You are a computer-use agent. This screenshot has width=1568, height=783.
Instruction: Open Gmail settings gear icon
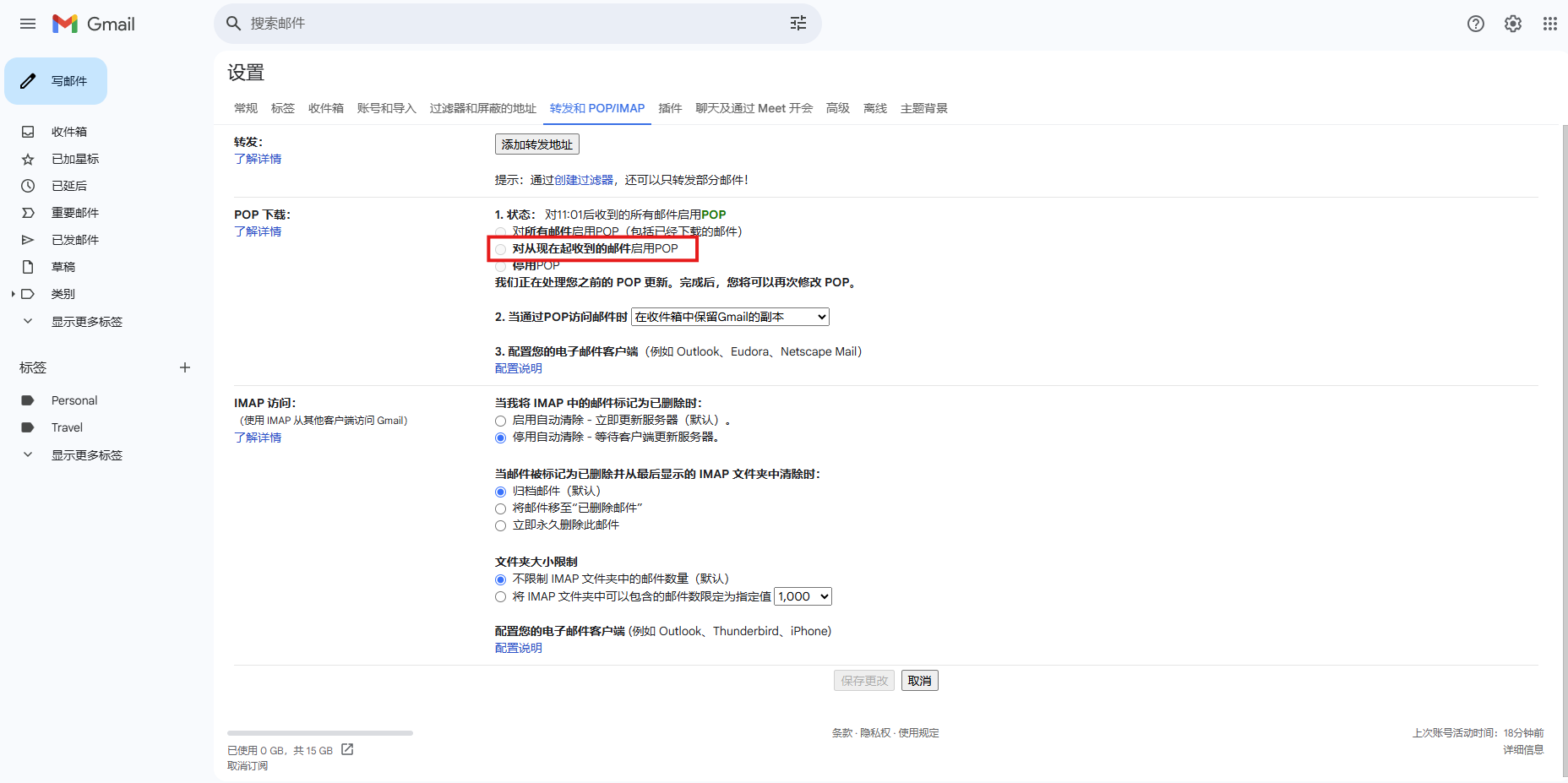(x=1511, y=24)
